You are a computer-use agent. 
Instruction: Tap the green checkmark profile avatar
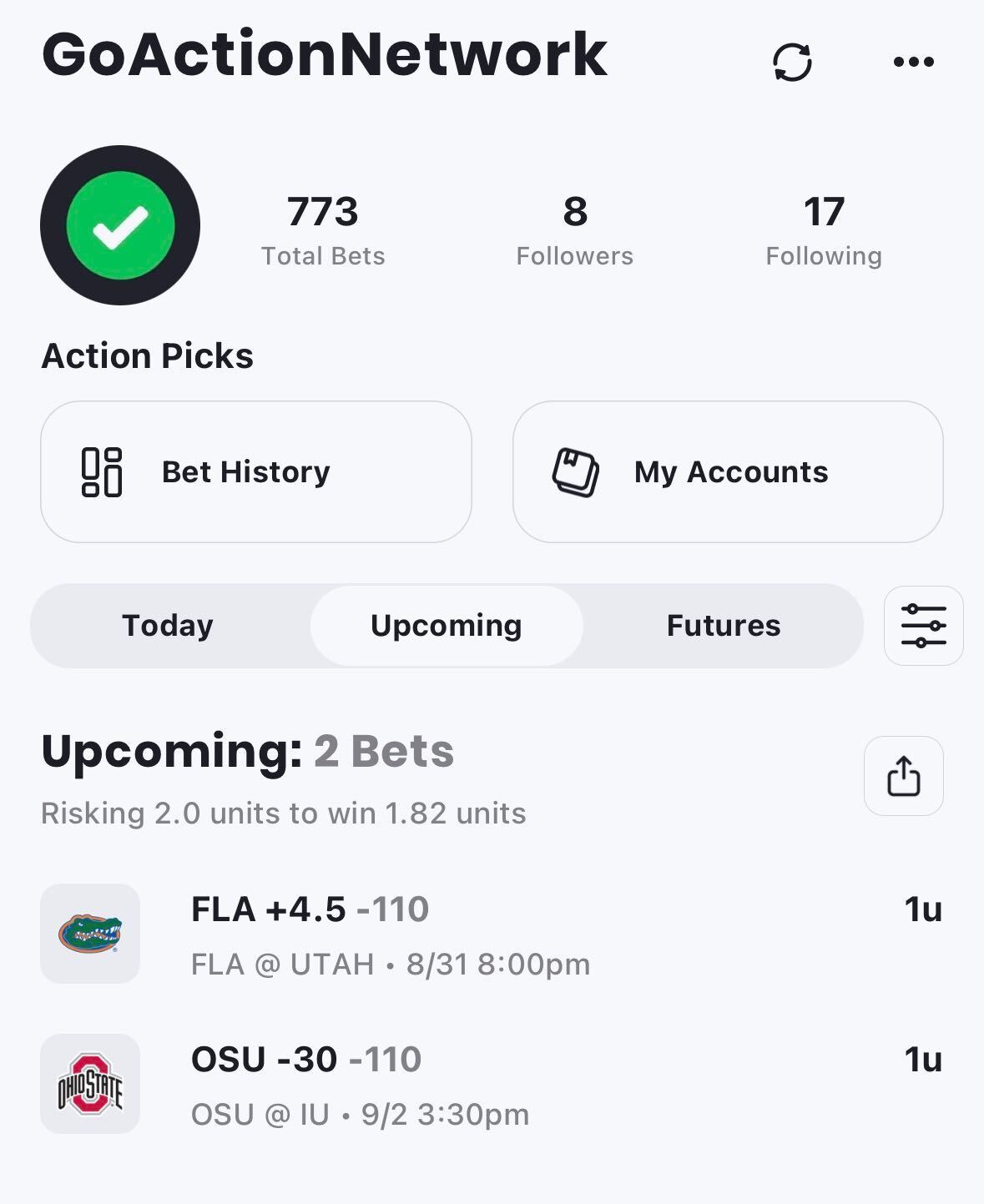(120, 225)
